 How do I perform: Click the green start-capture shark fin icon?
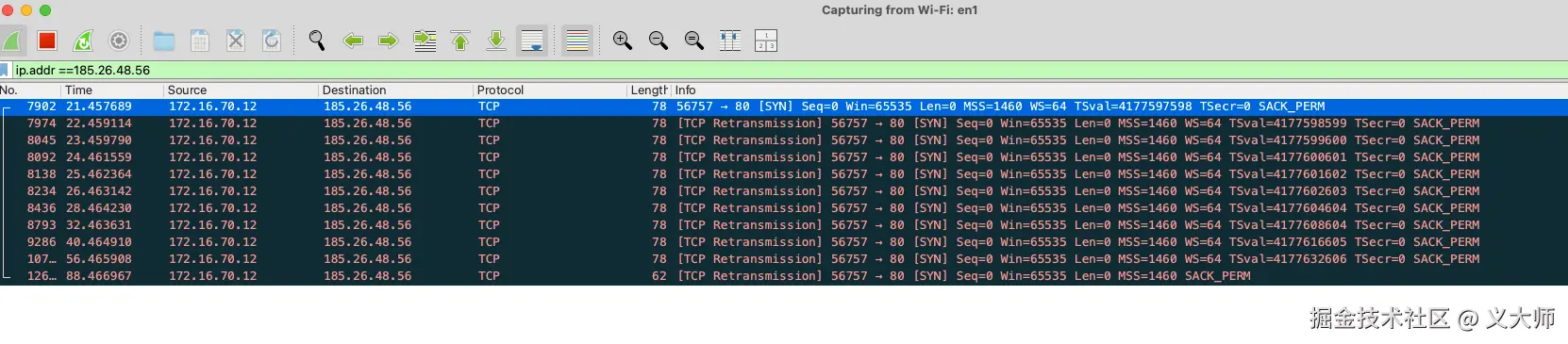11,41
